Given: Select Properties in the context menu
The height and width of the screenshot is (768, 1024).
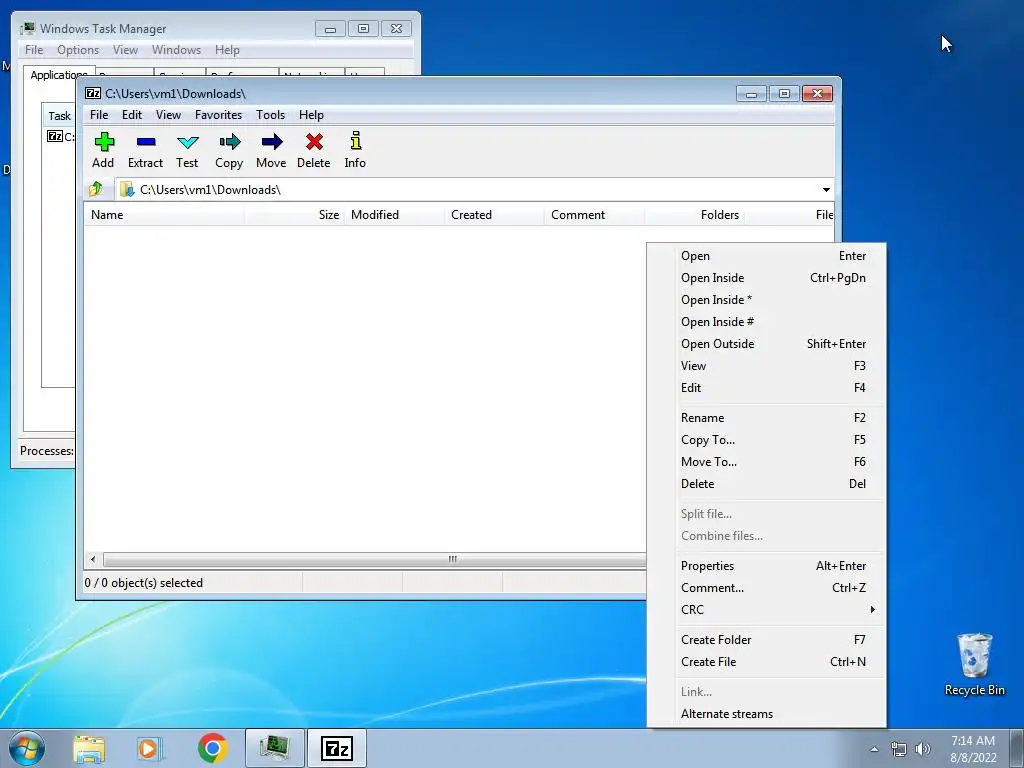Looking at the screenshot, I should tap(767, 566).
